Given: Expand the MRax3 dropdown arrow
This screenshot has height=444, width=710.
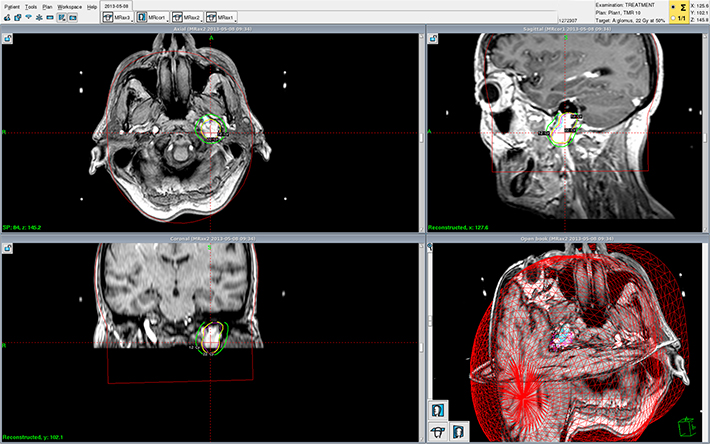Looking at the screenshot, I should tap(132, 21).
